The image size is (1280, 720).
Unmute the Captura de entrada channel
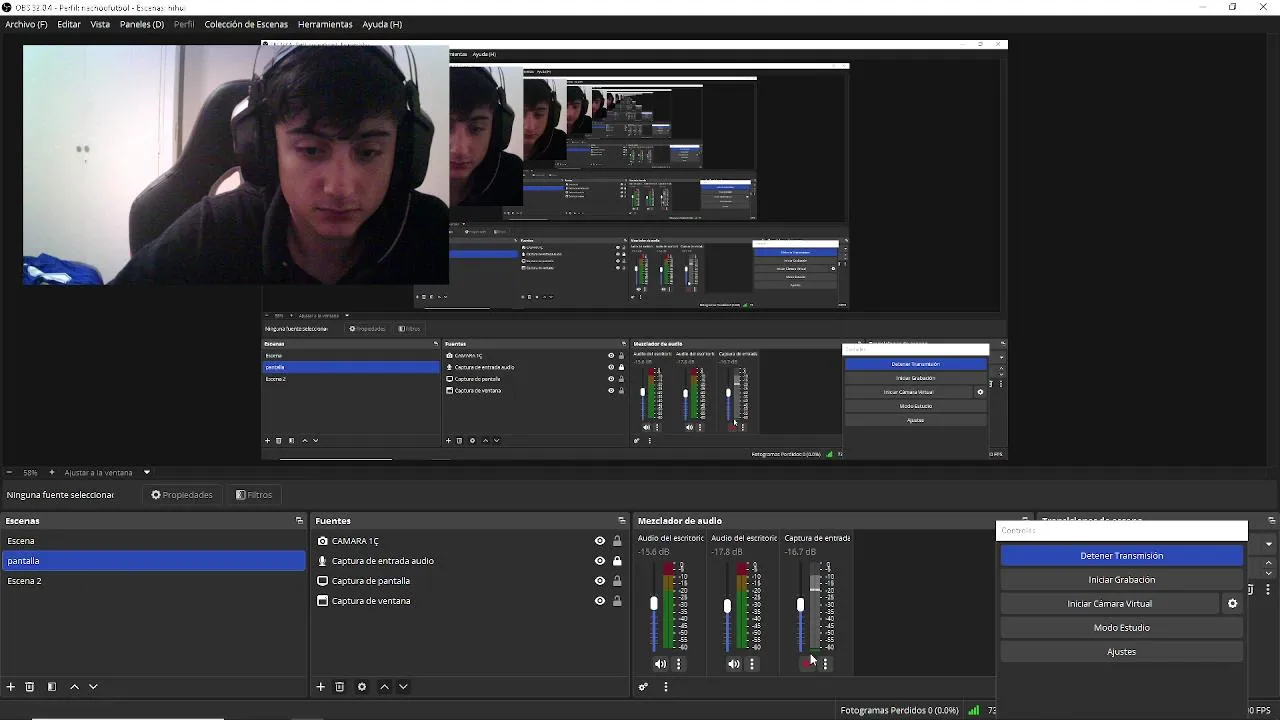coord(807,664)
